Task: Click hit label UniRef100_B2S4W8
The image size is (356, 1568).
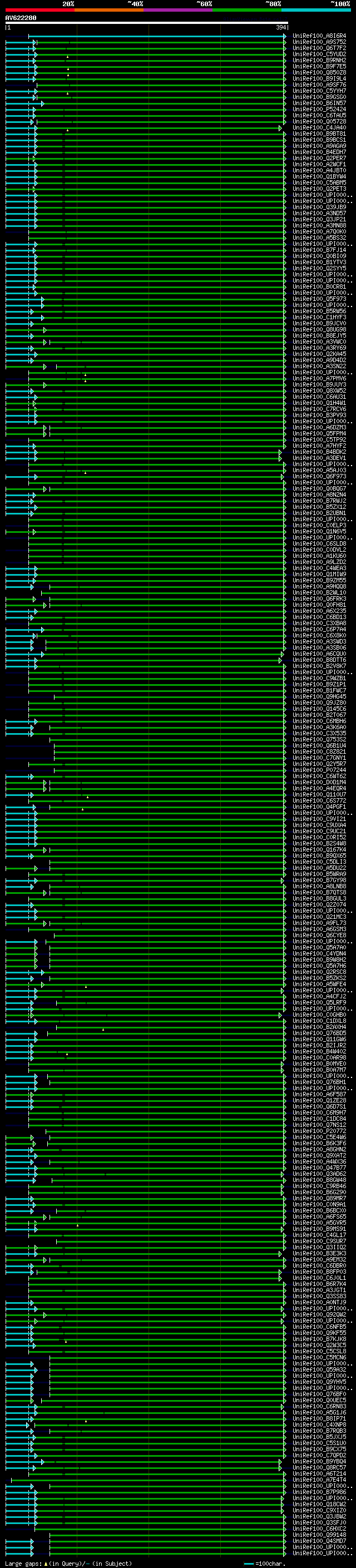Action: pyautogui.click(x=319, y=843)
